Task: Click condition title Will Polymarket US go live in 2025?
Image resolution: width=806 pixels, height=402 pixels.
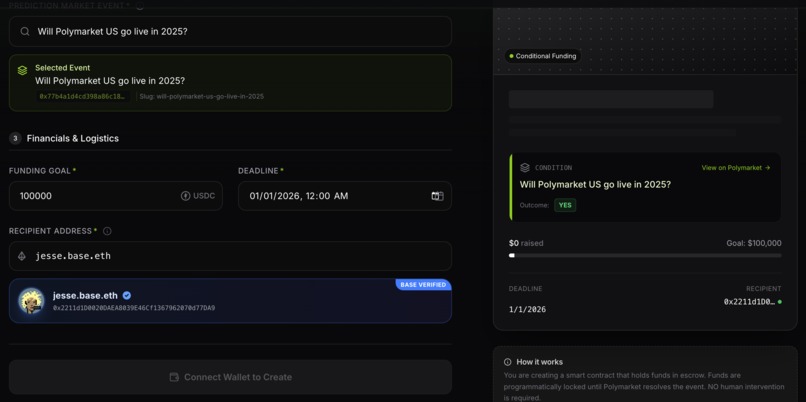Action: click(x=595, y=185)
